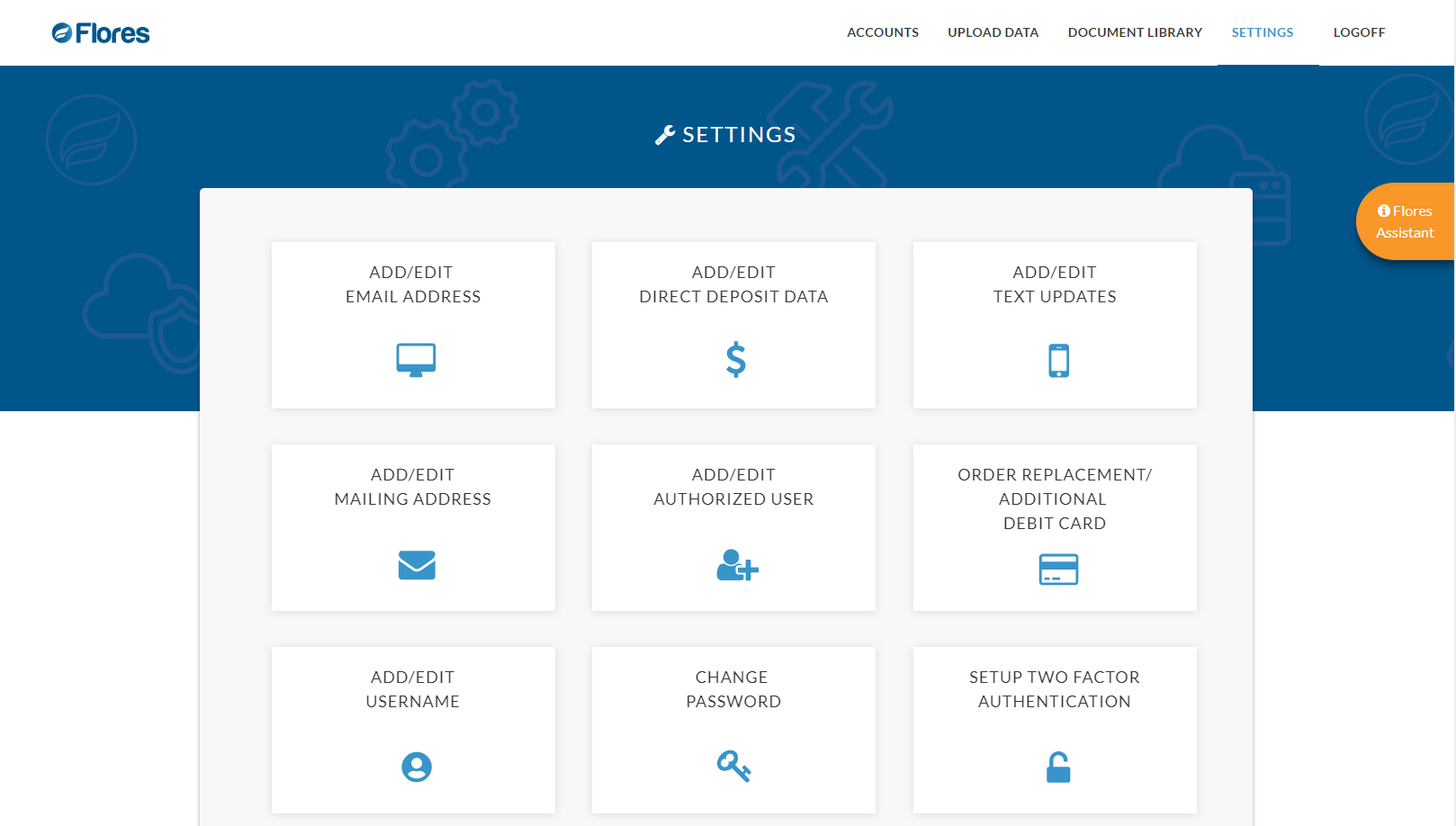The width and height of the screenshot is (1456, 826).
Task: Choose Order Replacement/Additional Debit Card label
Action: (x=1054, y=498)
